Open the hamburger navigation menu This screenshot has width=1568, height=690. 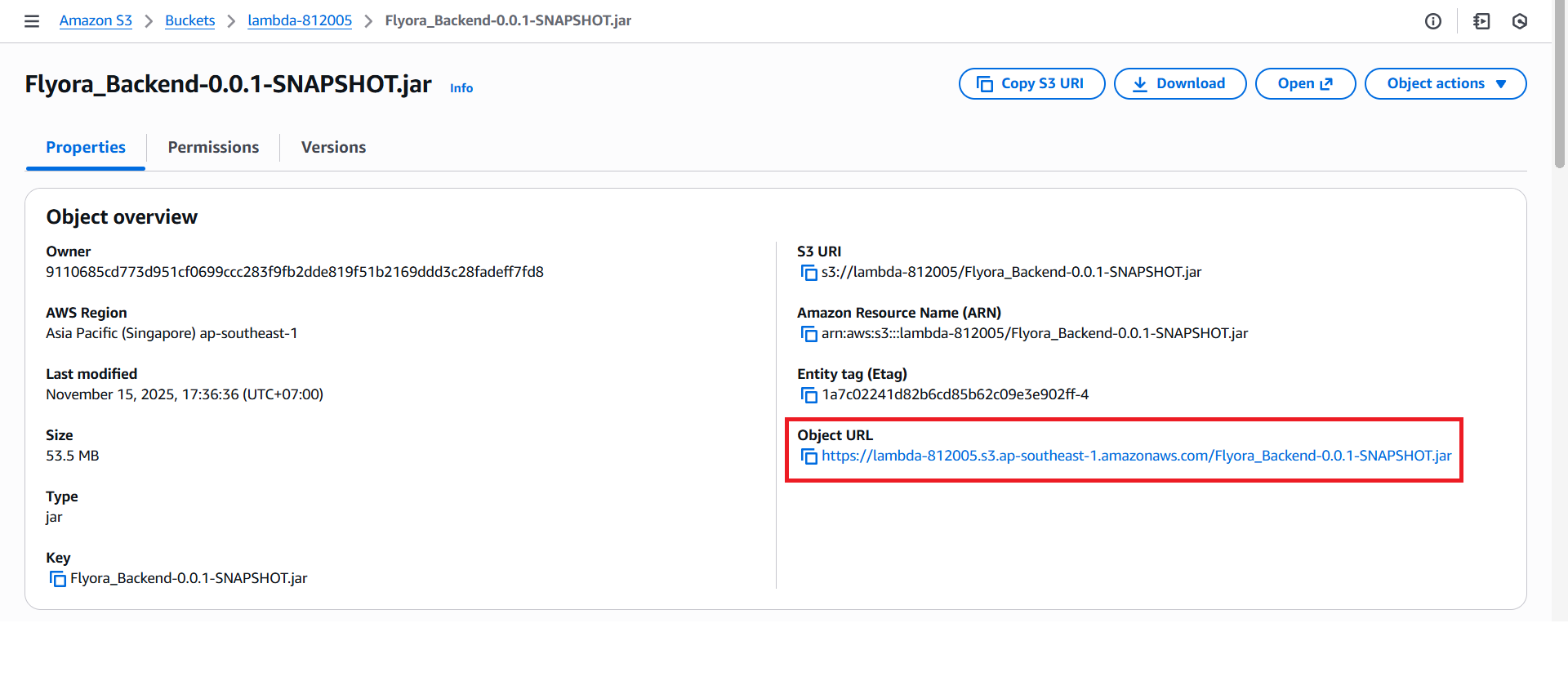(x=32, y=21)
